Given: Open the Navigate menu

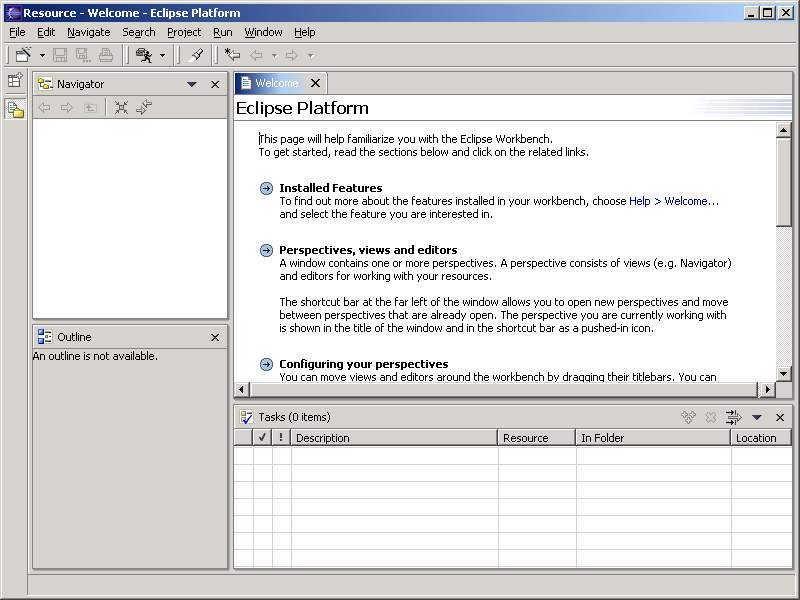Looking at the screenshot, I should pos(89,32).
